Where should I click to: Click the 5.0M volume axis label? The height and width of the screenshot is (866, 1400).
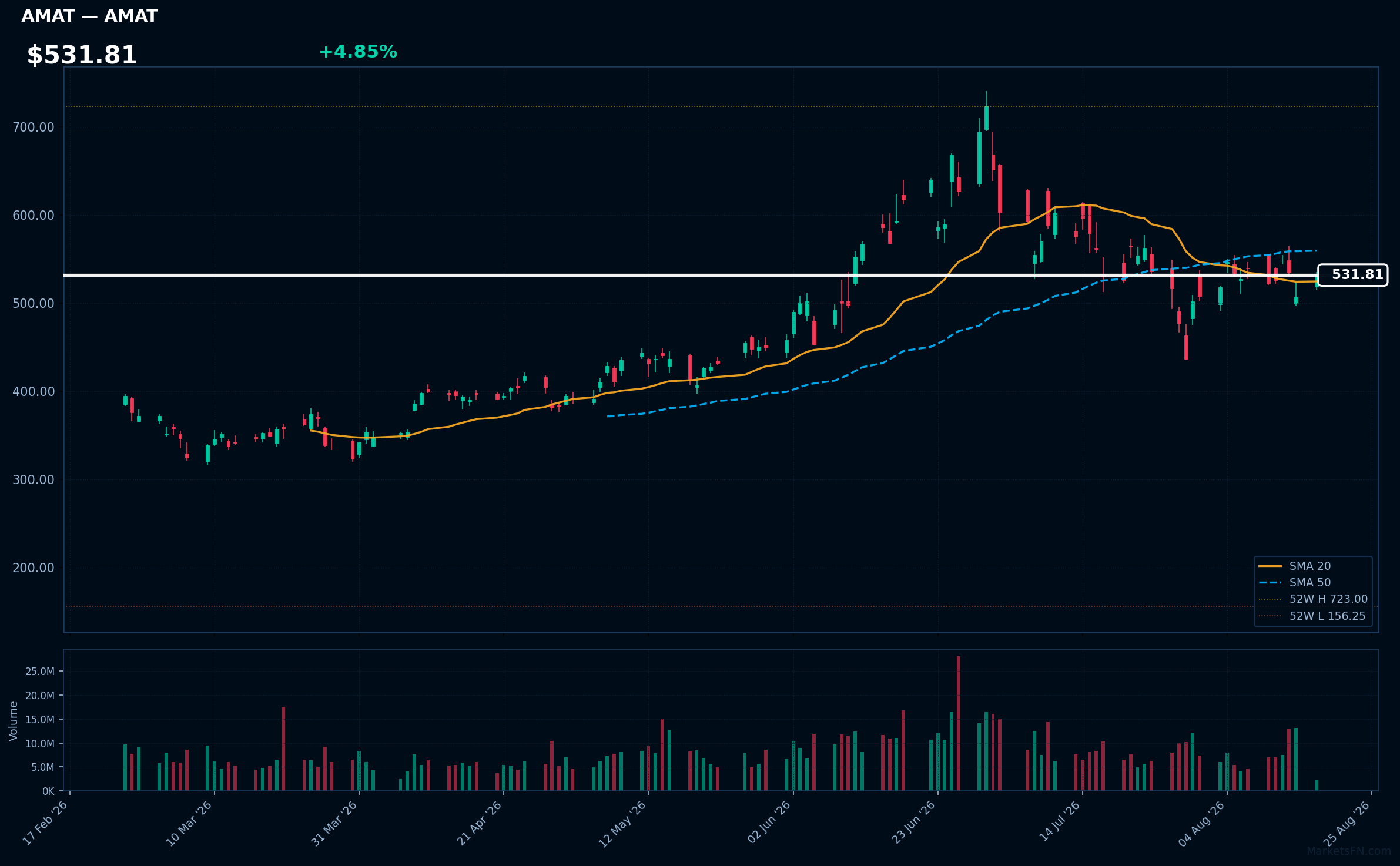pyautogui.click(x=43, y=767)
